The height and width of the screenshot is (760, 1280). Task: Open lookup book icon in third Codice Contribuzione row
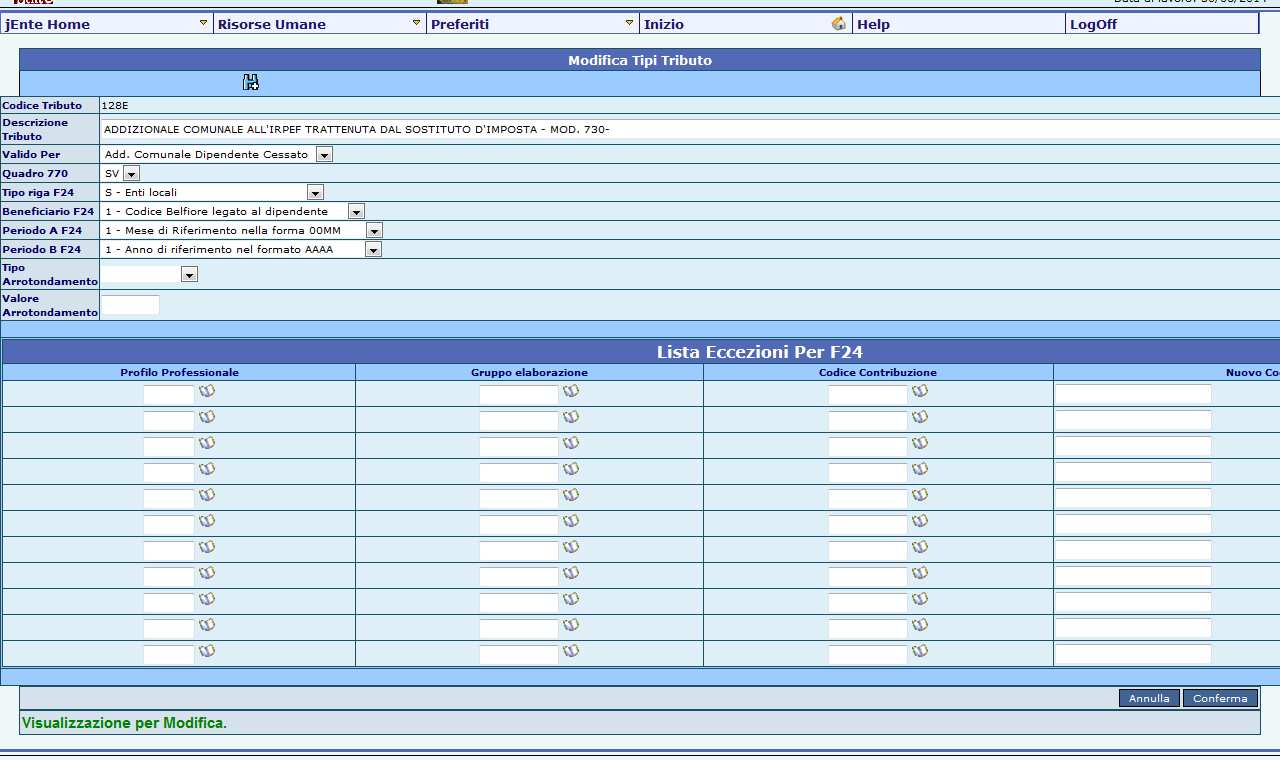point(920,444)
